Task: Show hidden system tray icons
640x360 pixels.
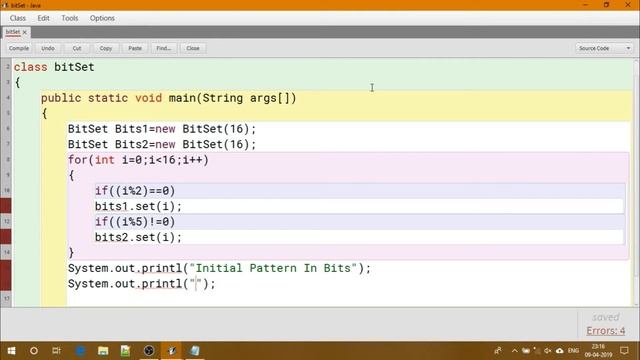Action: 514,351
